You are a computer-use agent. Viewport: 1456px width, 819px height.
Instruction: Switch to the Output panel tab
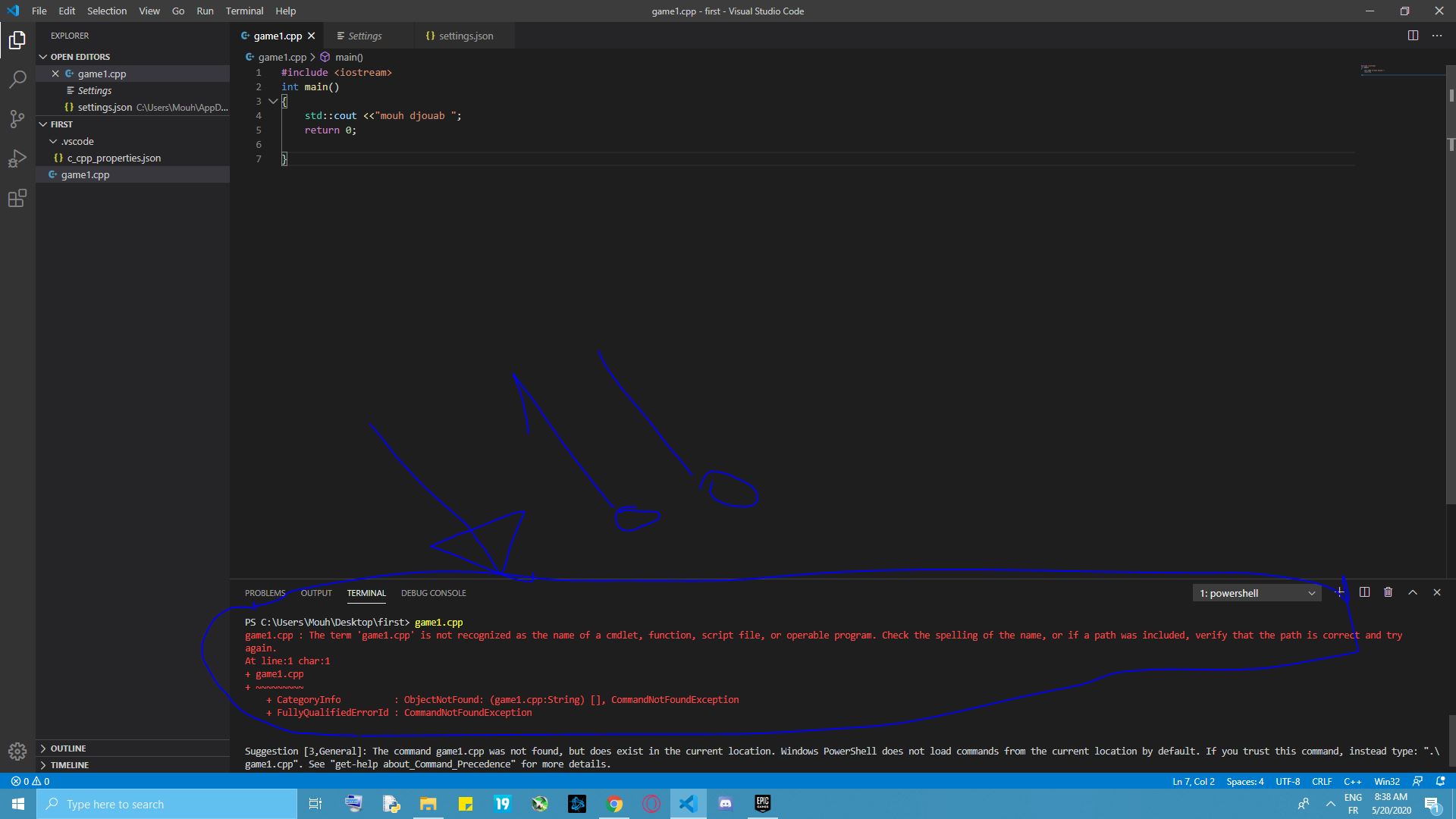(316, 593)
